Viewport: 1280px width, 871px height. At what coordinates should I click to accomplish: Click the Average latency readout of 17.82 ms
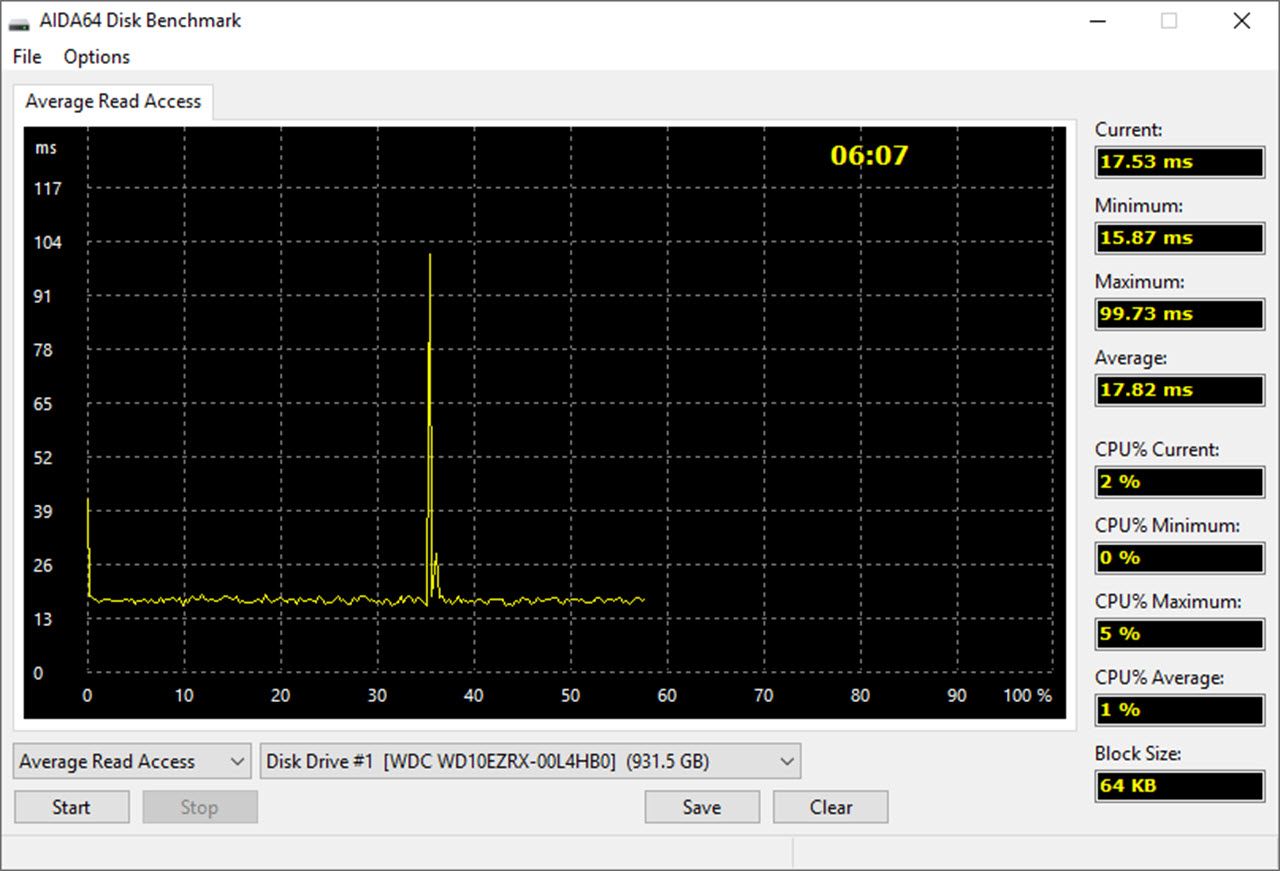coord(1178,390)
